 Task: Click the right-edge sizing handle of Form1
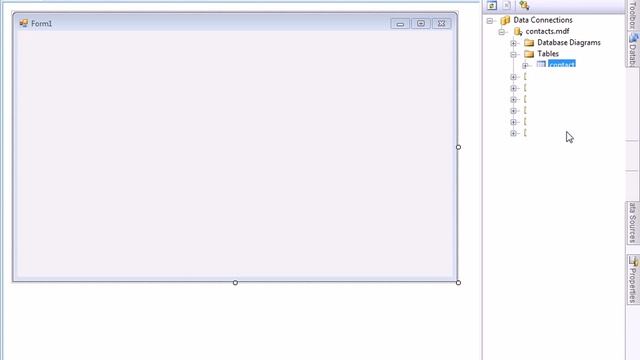point(458,147)
